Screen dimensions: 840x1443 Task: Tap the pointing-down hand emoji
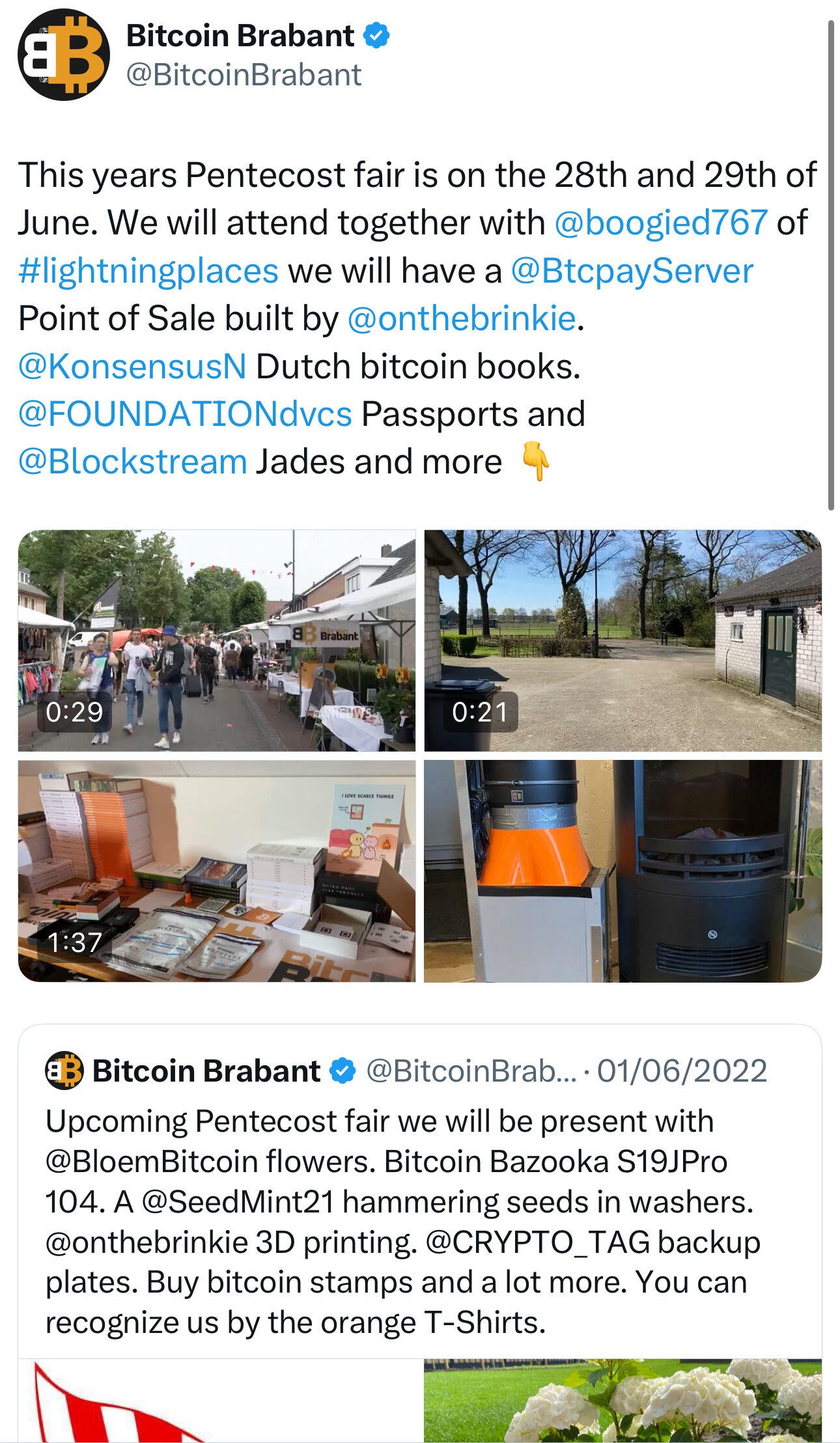pyautogui.click(x=535, y=462)
